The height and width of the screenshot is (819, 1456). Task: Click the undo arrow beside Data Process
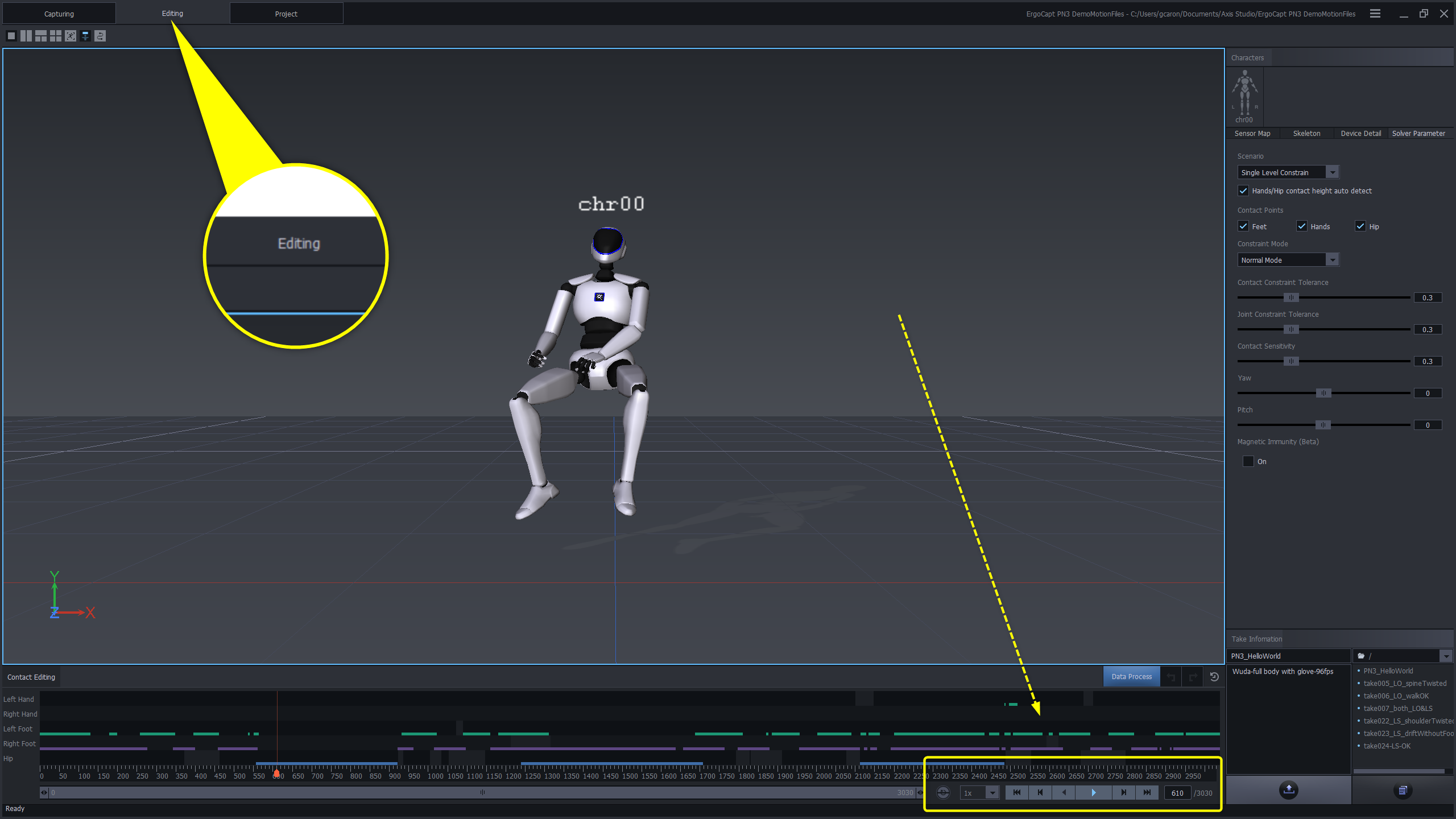coord(1171,677)
